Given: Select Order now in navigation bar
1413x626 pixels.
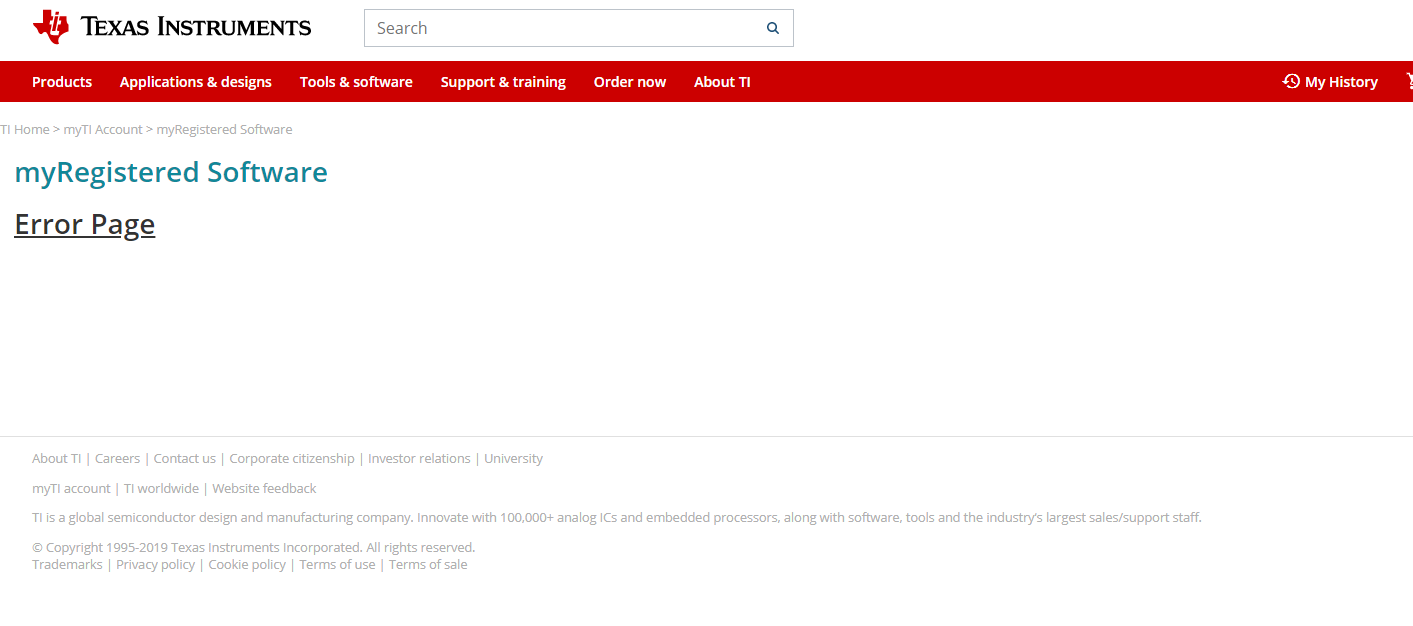Looking at the screenshot, I should pyautogui.click(x=630, y=82).
